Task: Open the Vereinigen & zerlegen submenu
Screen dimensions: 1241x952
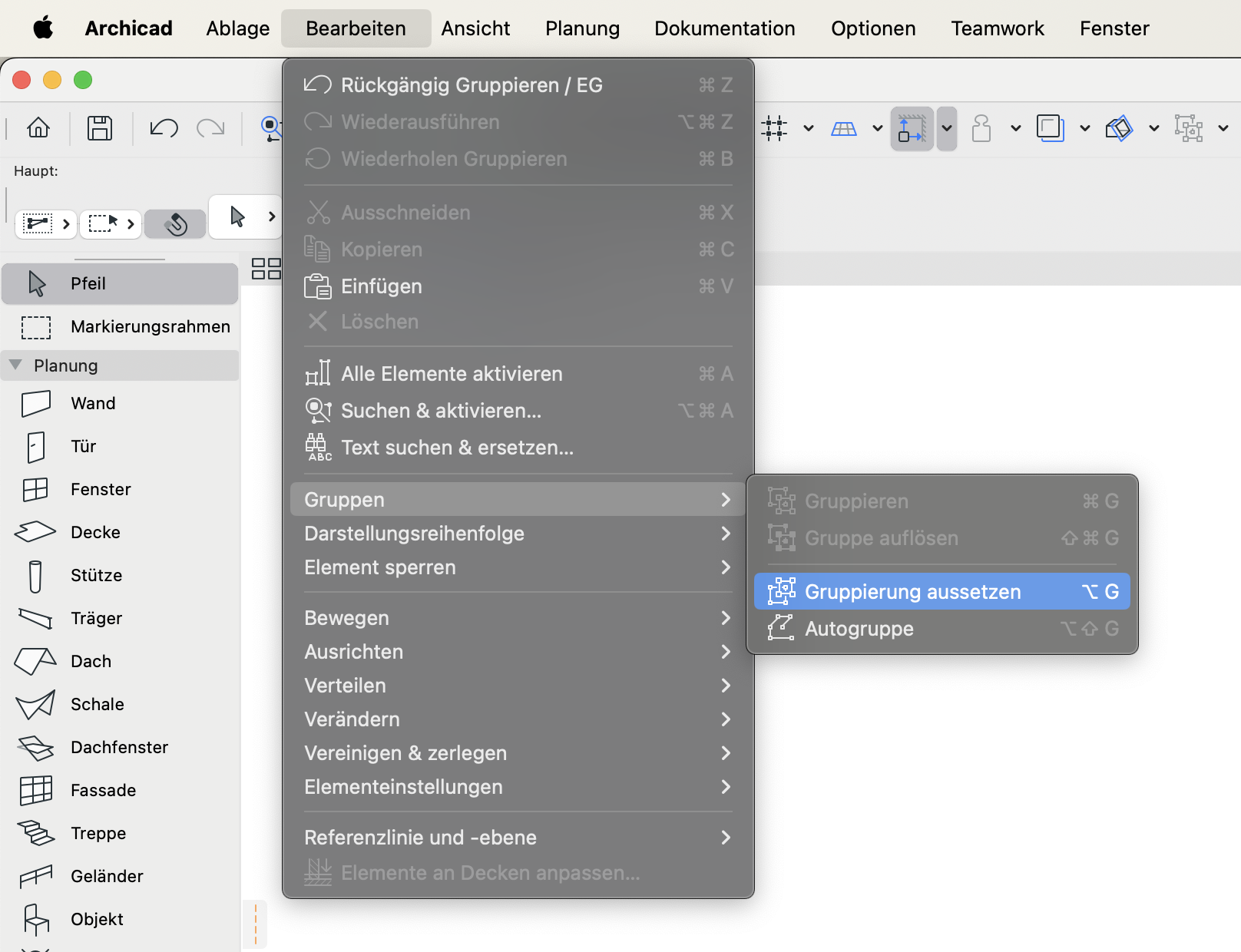Action: point(518,753)
